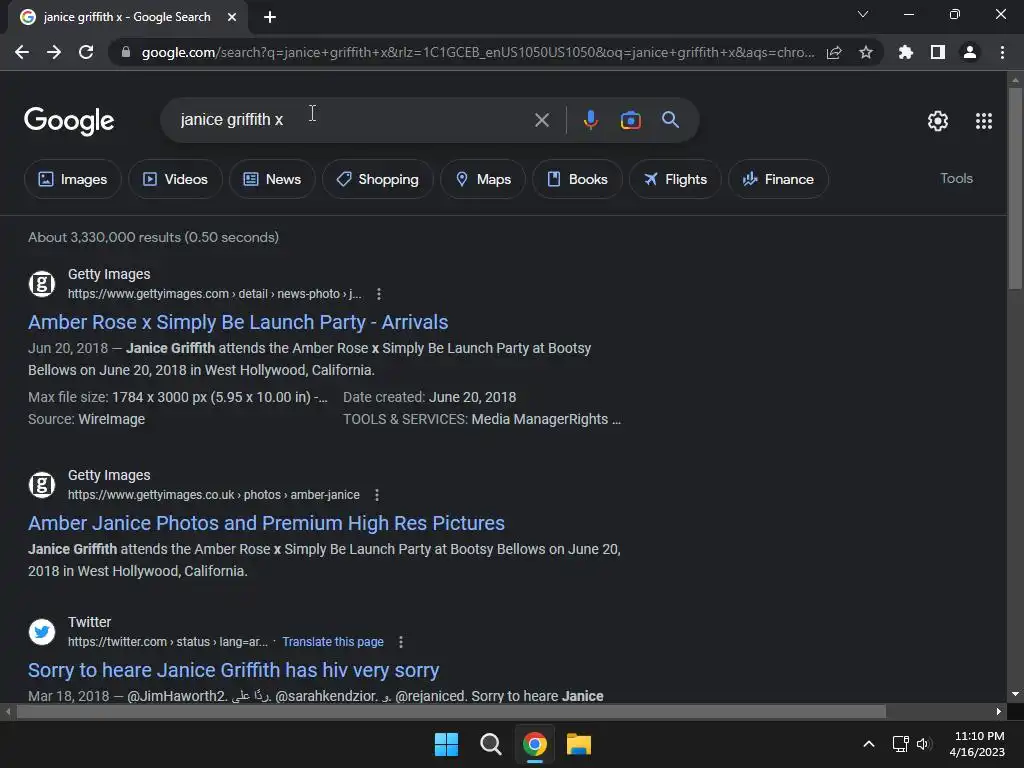Click the vertical scrollbar thumb
Image resolution: width=1024 pixels, height=768 pixels.
coord(1015,187)
